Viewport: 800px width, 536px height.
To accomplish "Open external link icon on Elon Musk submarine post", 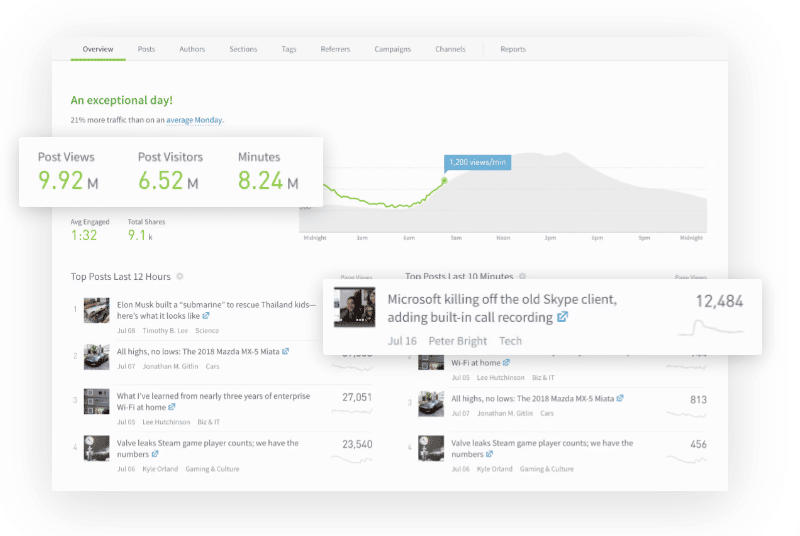I will 206,316.
